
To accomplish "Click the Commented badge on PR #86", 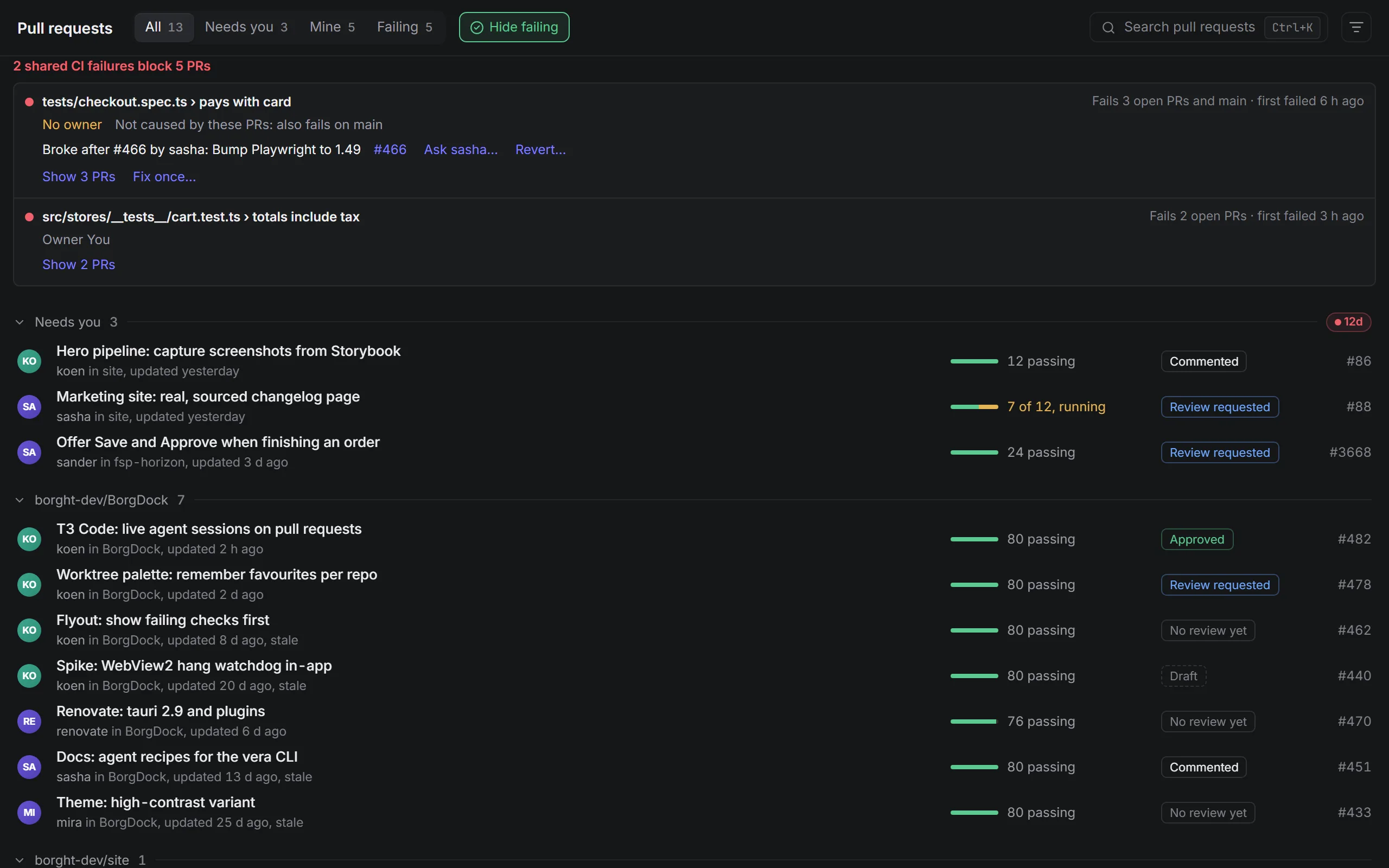I will click(x=1203, y=361).
